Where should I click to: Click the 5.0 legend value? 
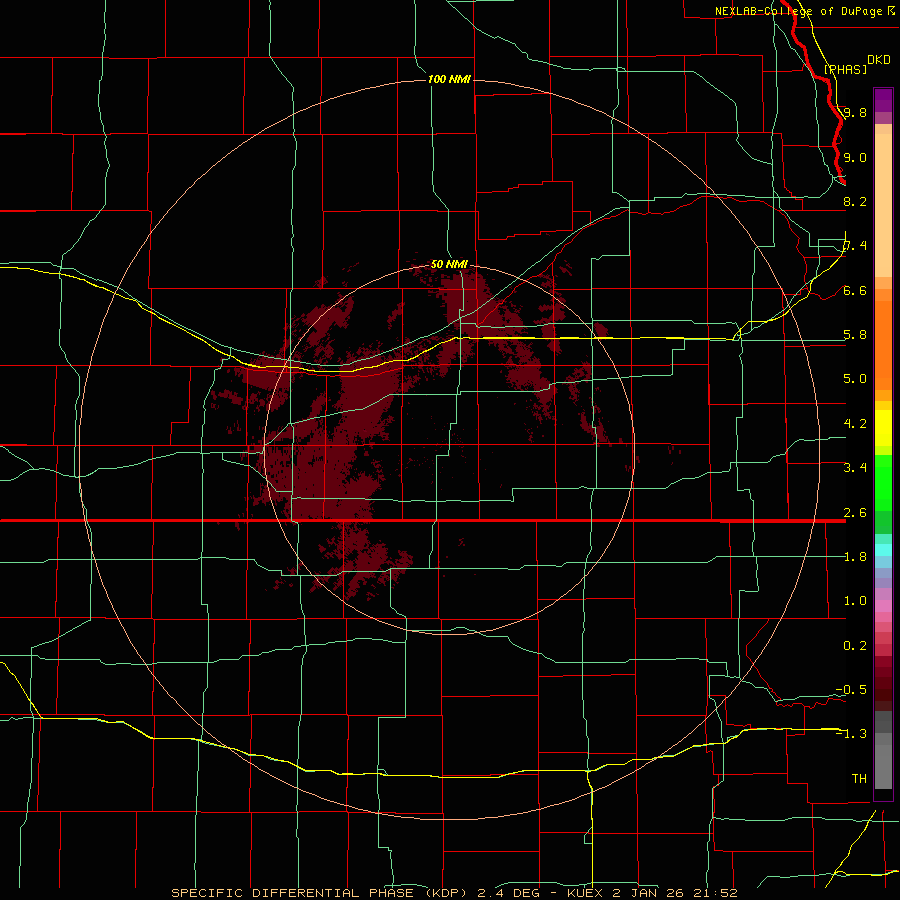click(x=855, y=379)
